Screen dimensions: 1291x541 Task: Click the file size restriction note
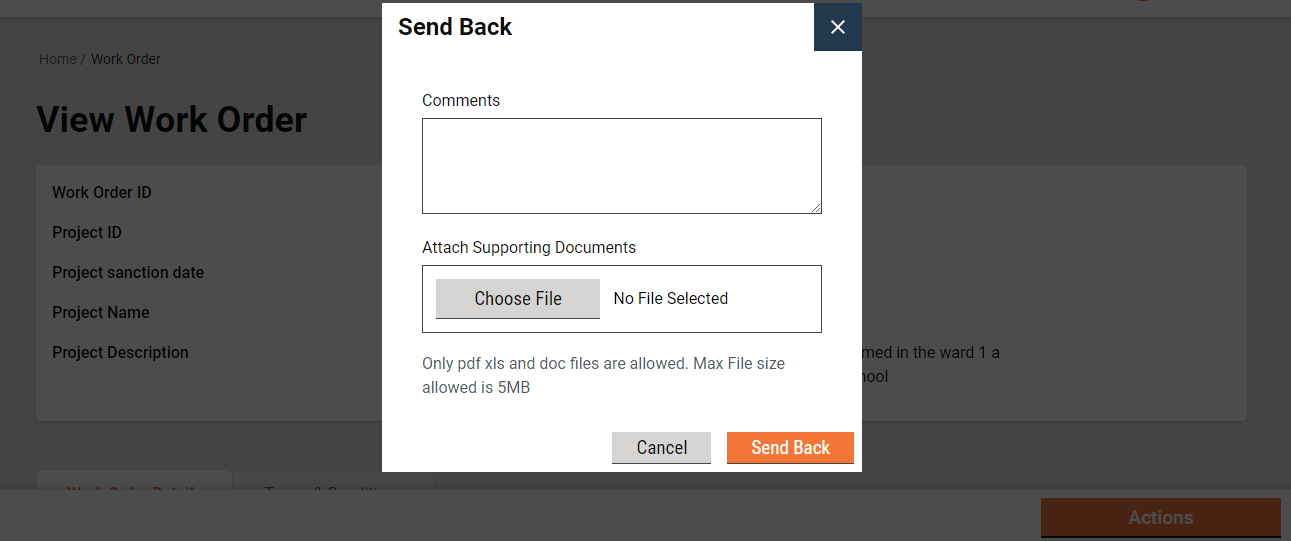click(603, 375)
